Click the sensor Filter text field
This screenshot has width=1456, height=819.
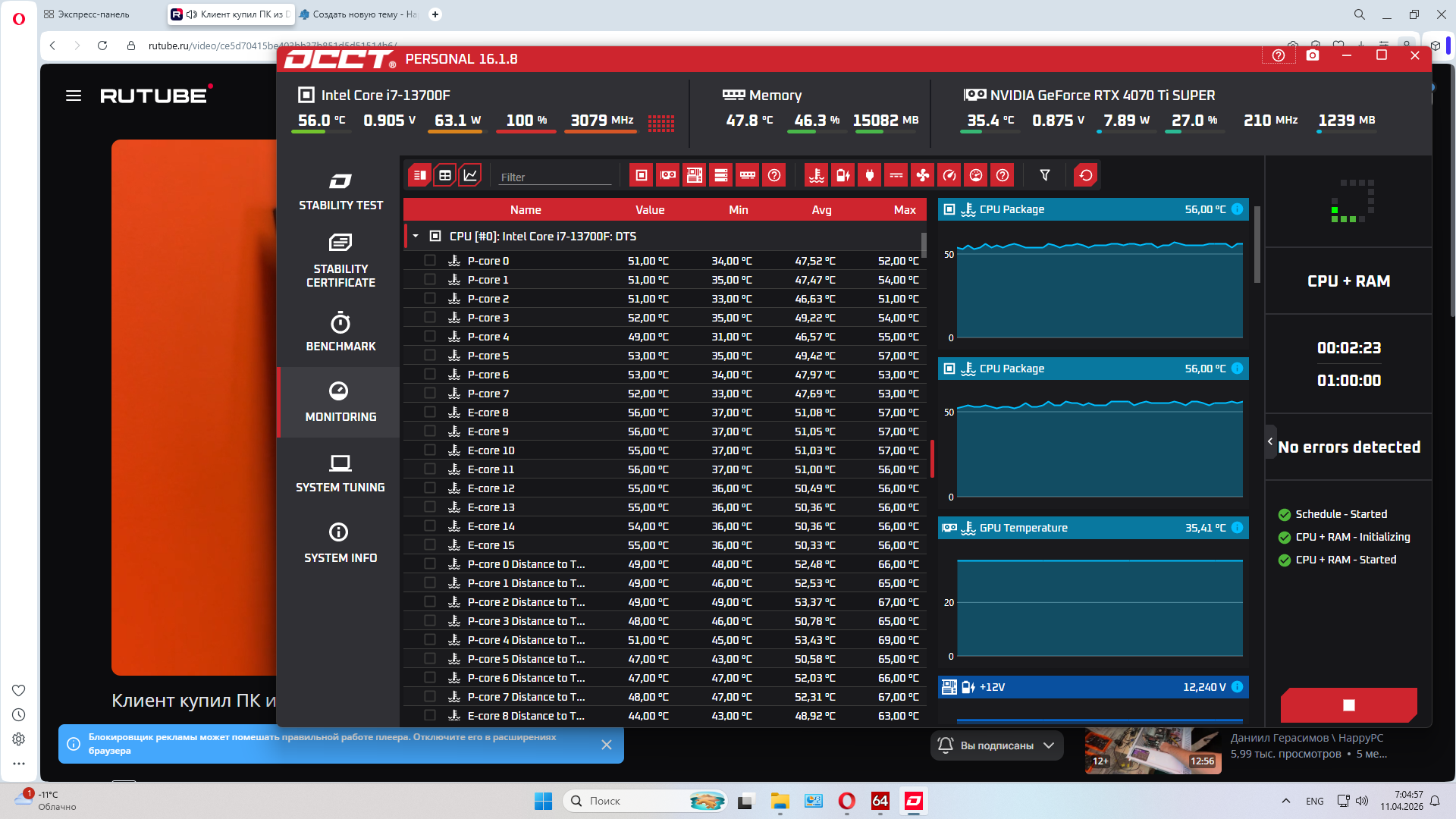[554, 177]
